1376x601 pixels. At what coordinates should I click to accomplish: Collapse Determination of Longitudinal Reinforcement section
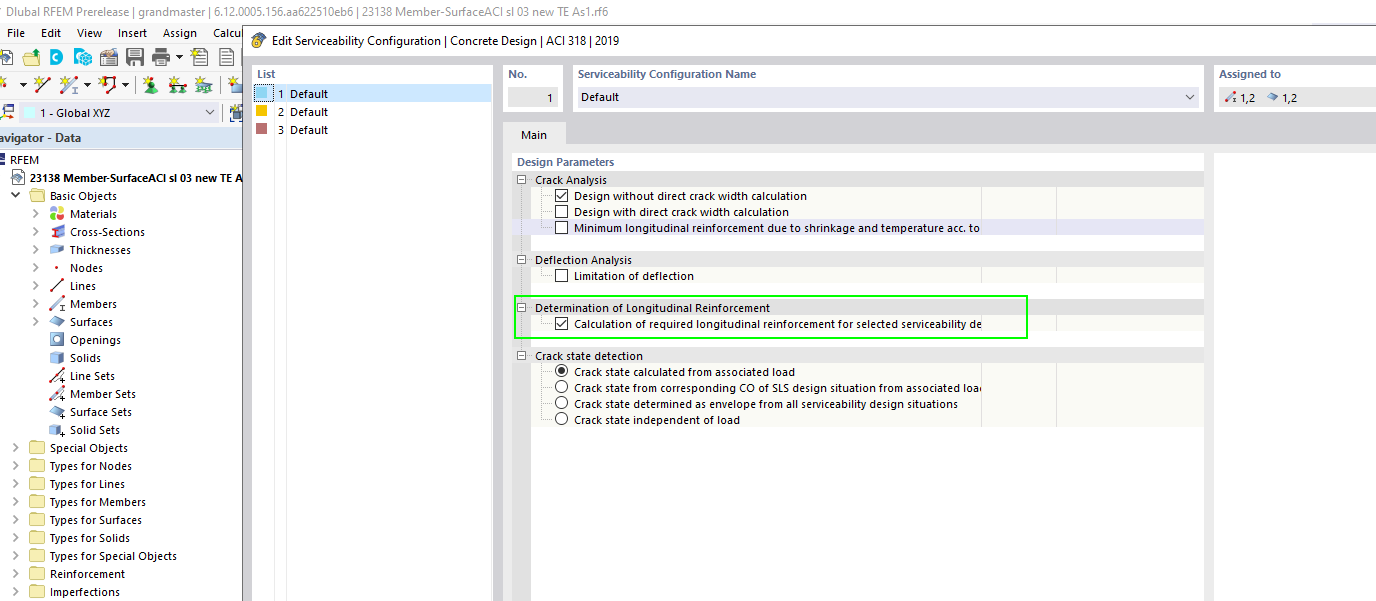point(521,308)
